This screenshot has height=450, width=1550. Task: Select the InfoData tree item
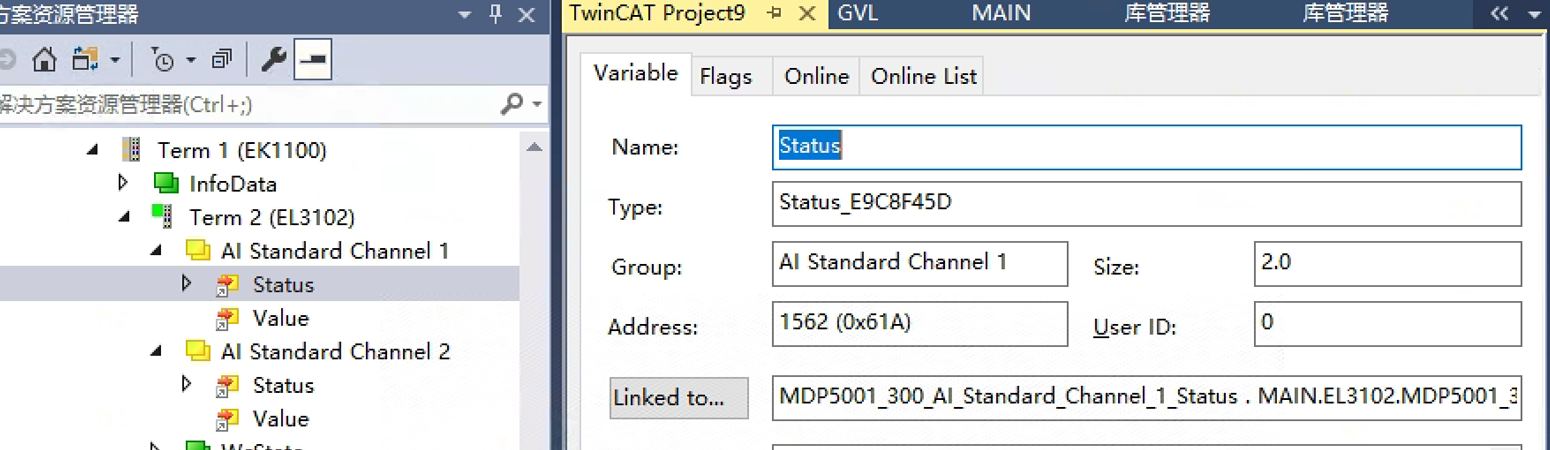pos(233,184)
